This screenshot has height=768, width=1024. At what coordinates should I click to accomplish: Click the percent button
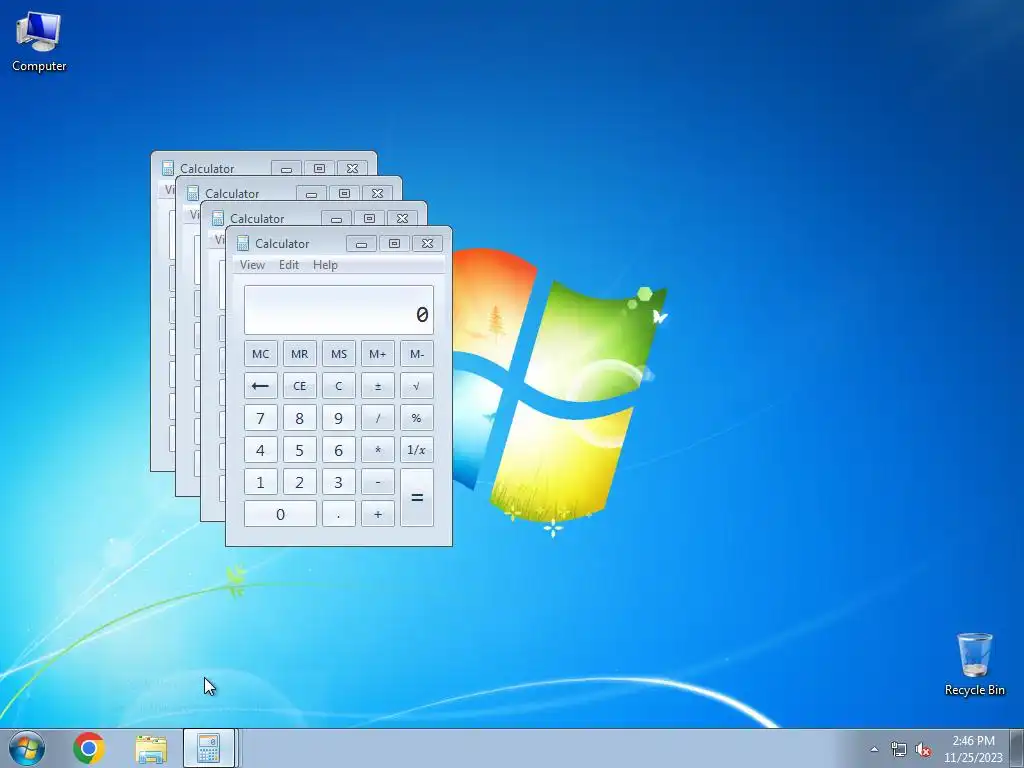pos(417,418)
